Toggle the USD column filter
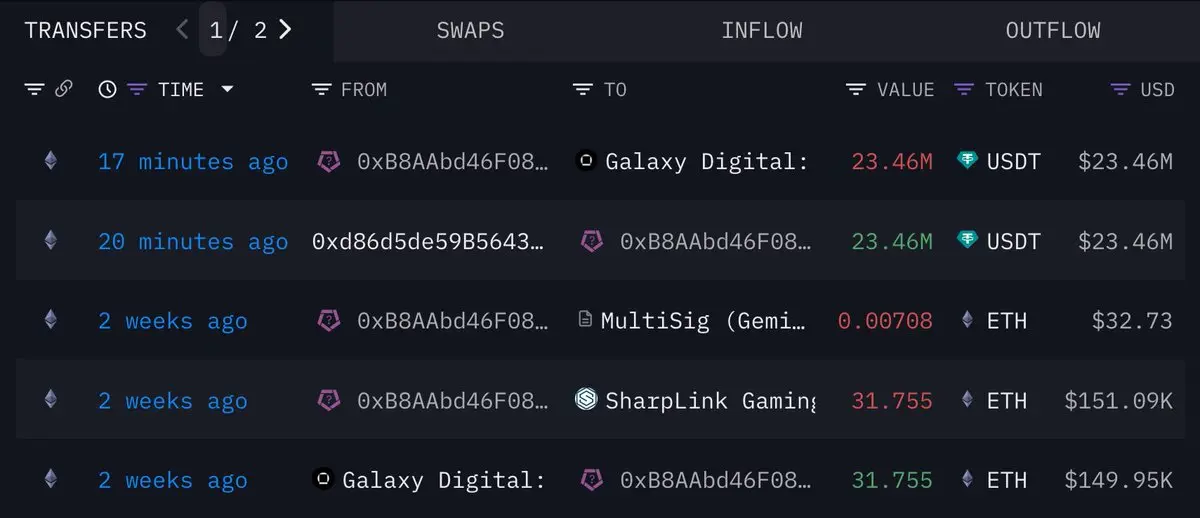Image resolution: width=1200 pixels, height=518 pixels. pyautogui.click(x=1120, y=89)
